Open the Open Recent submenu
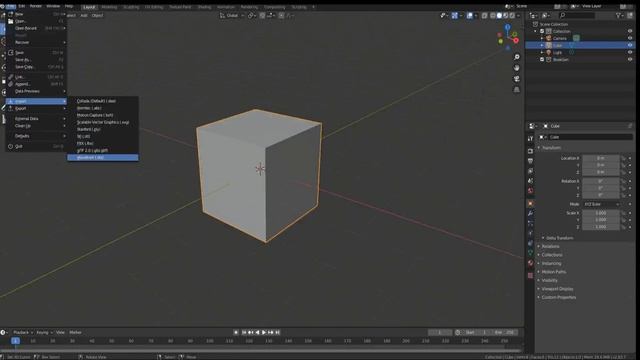The height and width of the screenshot is (360, 640). (x=36, y=28)
